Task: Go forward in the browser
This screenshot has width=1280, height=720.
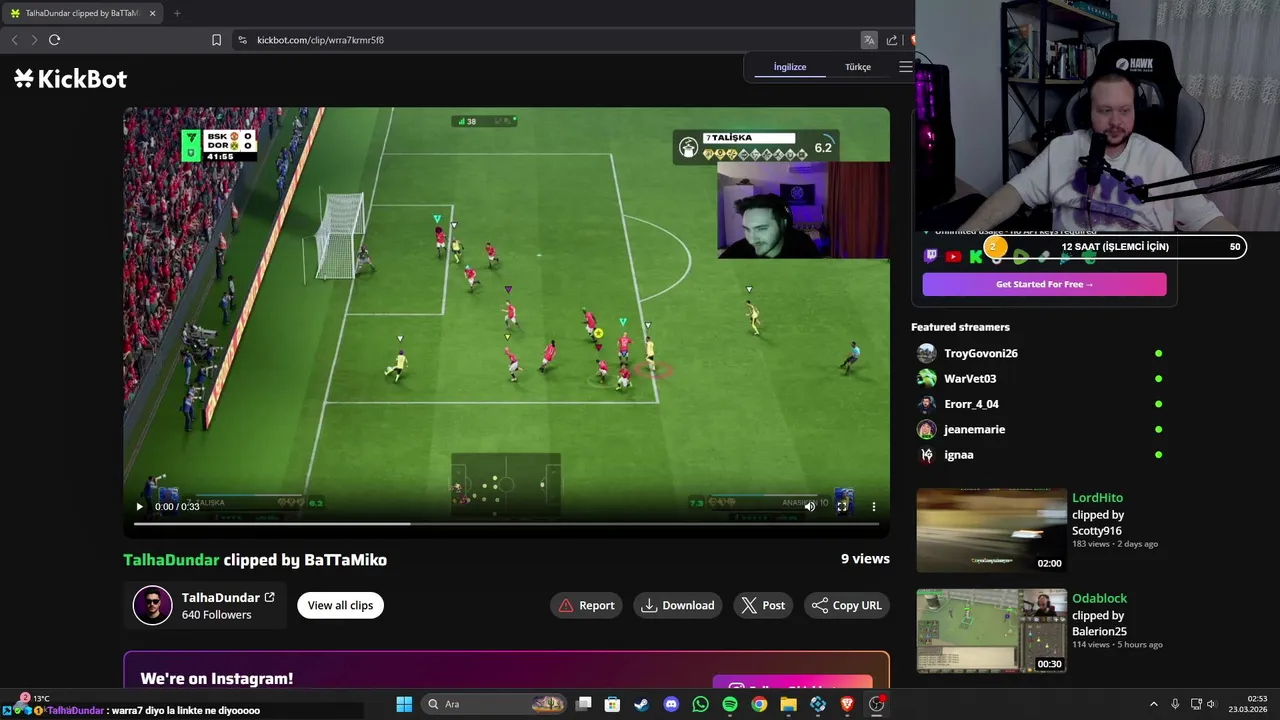Action: click(33, 40)
